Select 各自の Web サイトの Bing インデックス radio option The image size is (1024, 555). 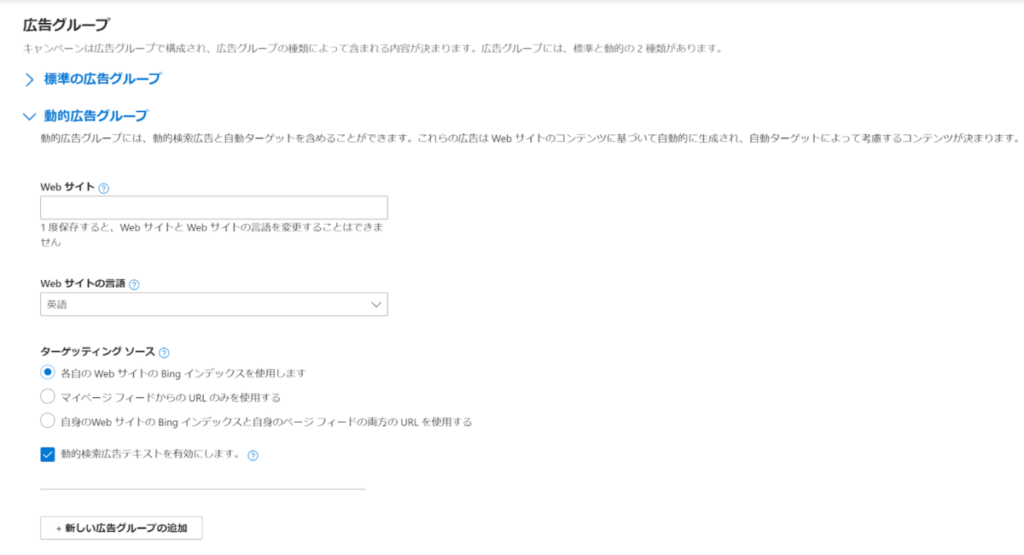pyautogui.click(x=47, y=372)
